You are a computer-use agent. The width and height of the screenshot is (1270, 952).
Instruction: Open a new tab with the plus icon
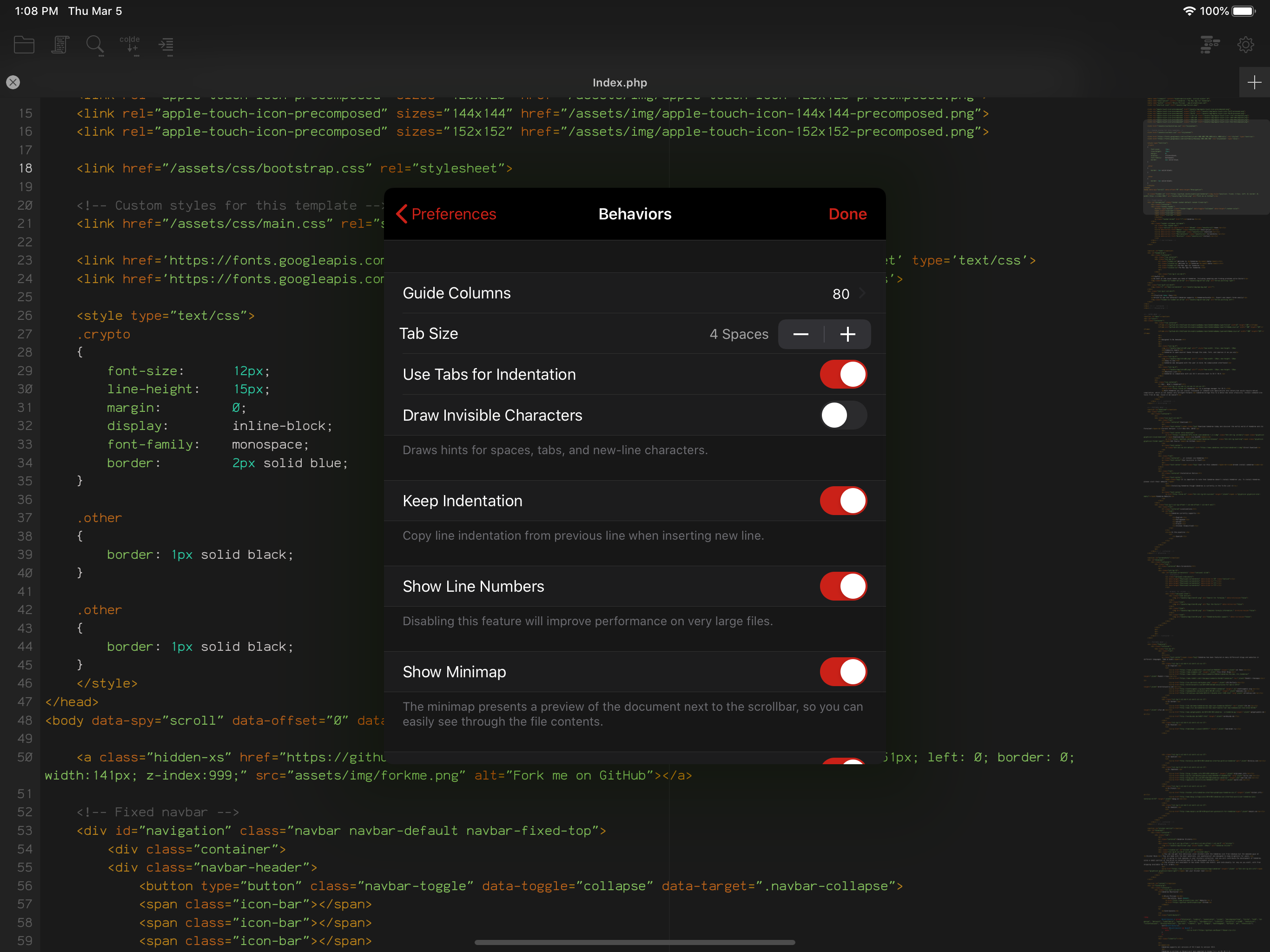coord(1254,82)
